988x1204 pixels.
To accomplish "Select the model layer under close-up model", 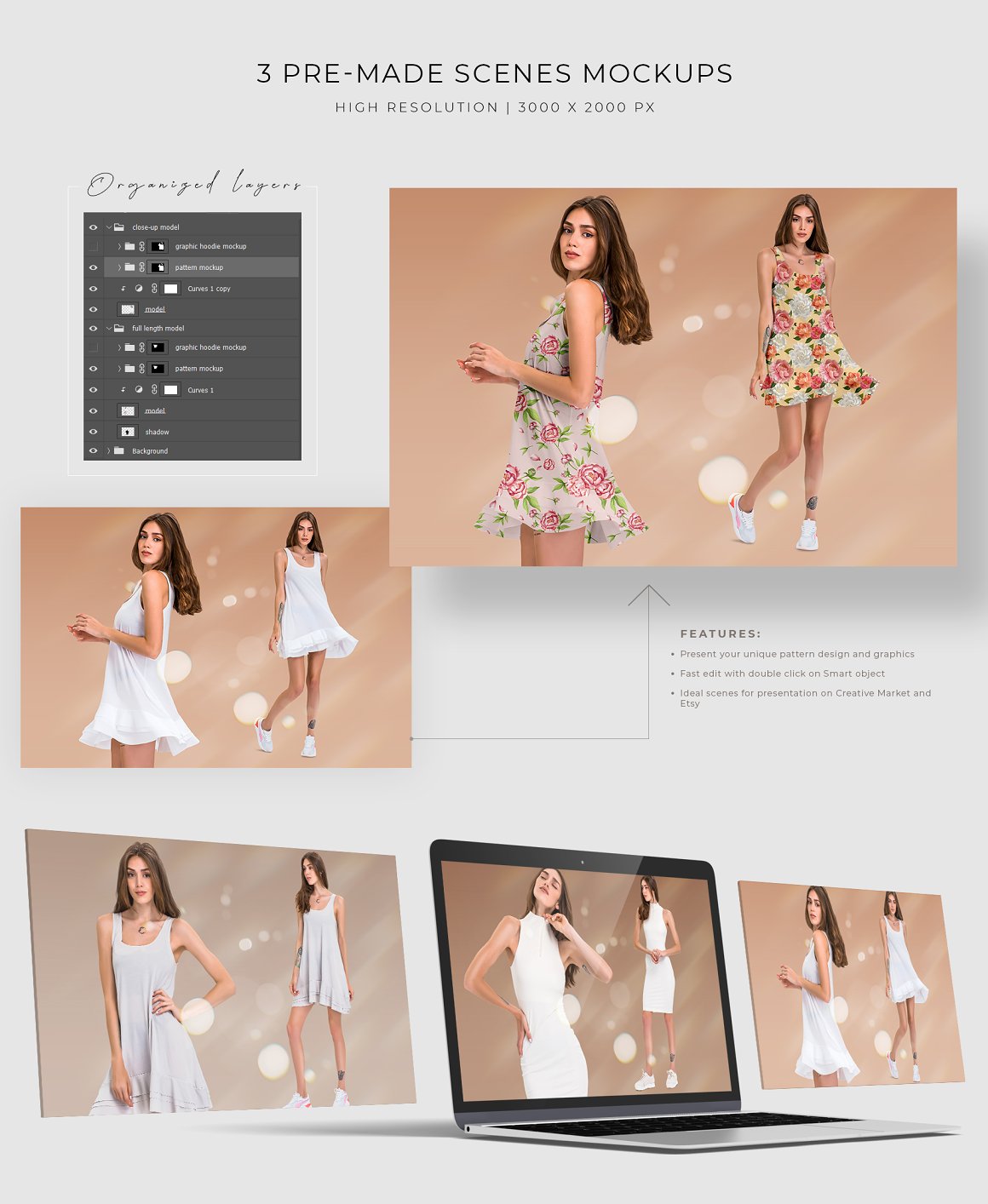I will click(x=155, y=309).
